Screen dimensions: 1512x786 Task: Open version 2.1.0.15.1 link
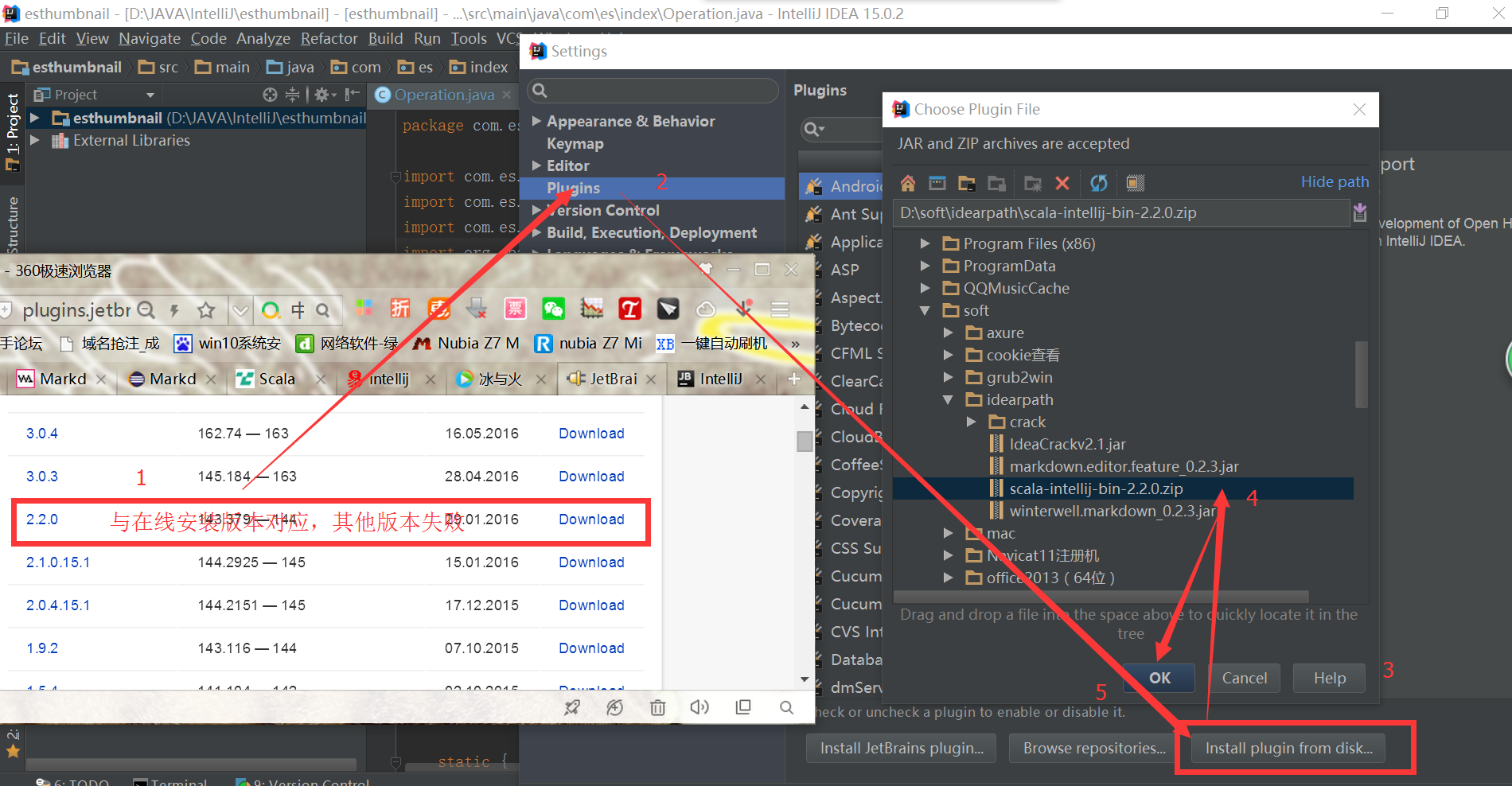coord(58,562)
